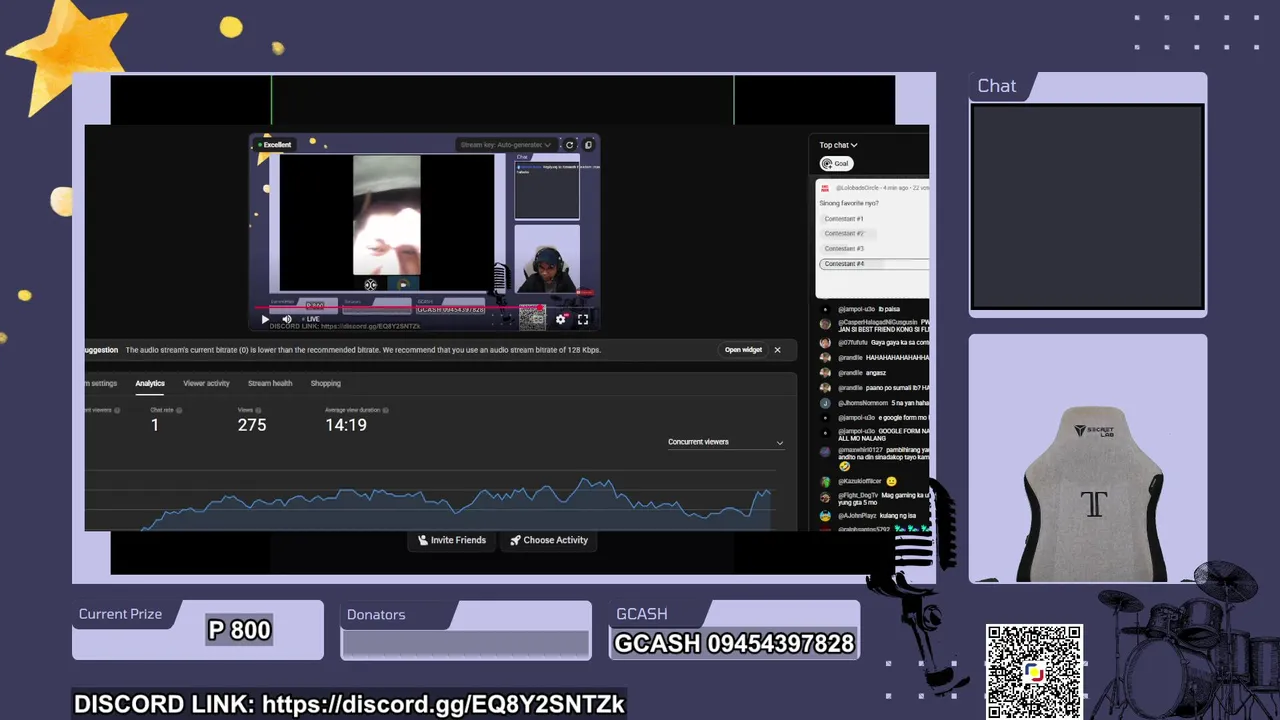Image resolution: width=1280 pixels, height=720 pixels.
Task: Click the large QR code
Action: (x=1034, y=672)
